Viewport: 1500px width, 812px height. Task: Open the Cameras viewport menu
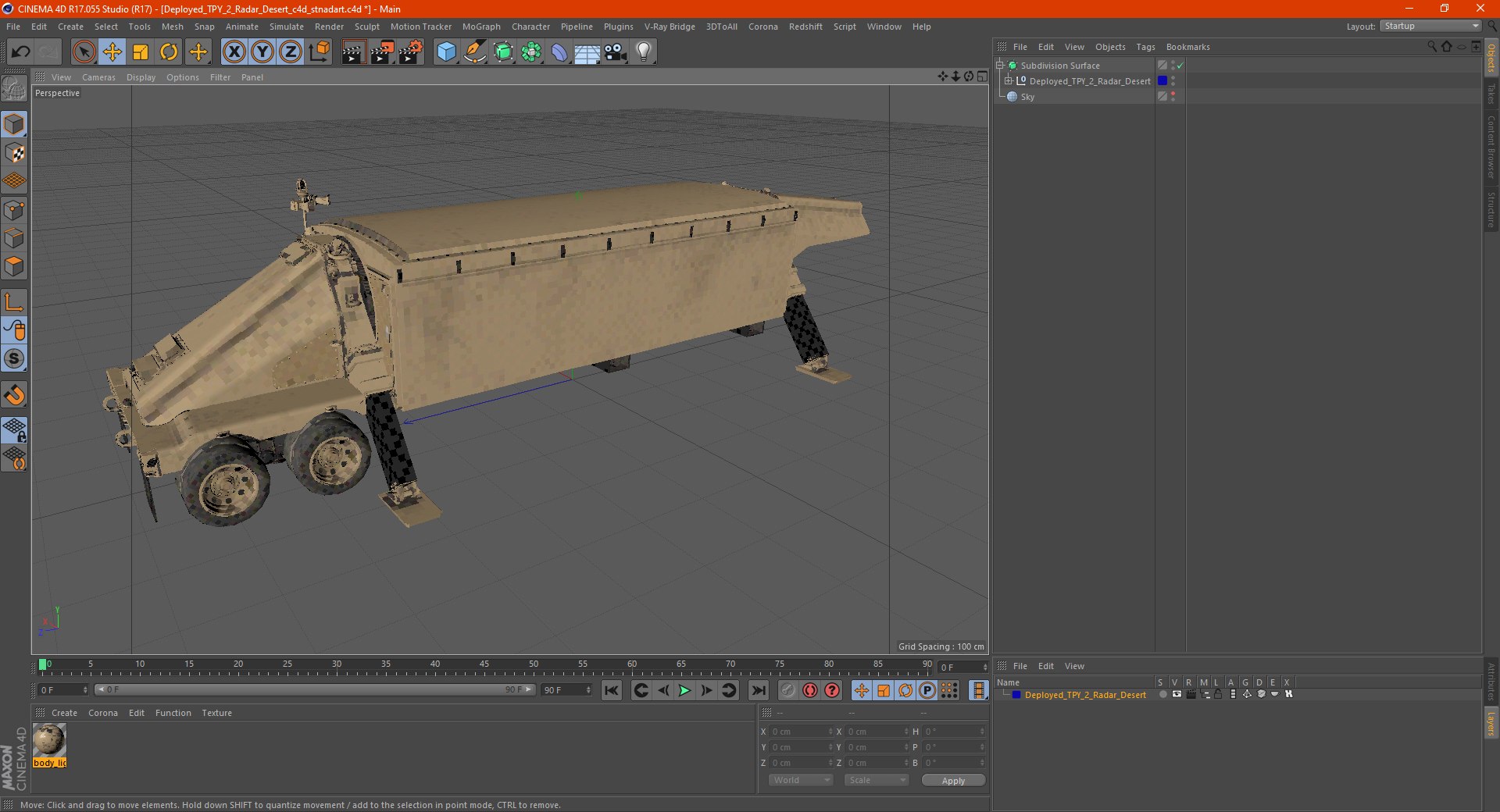tap(98, 77)
